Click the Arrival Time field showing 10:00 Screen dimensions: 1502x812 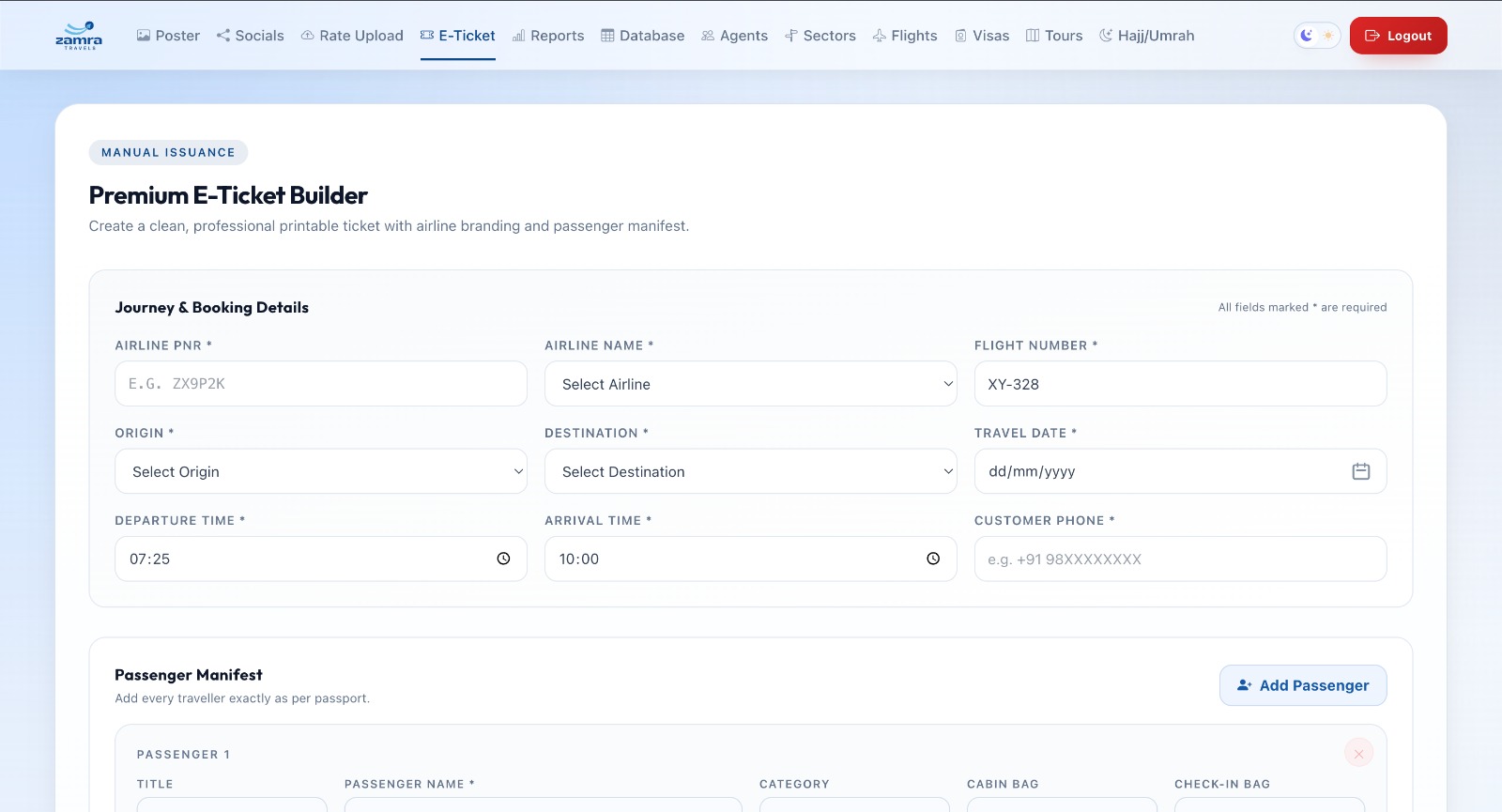[x=751, y=559]
